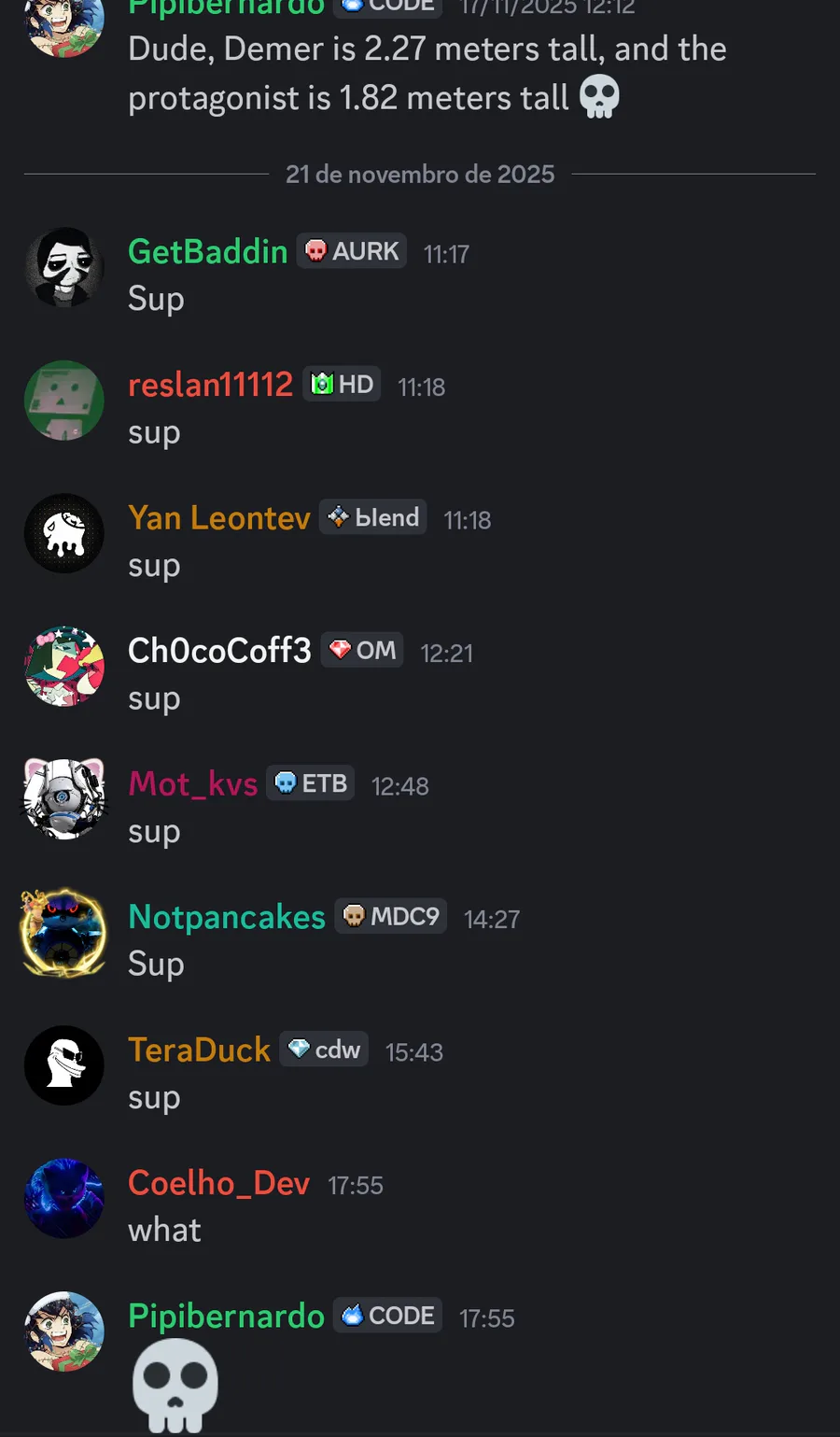This screenshot has height=1437, width=840.
Task: Open Mot_kvs robot avatar
Action: pos(63,799)
